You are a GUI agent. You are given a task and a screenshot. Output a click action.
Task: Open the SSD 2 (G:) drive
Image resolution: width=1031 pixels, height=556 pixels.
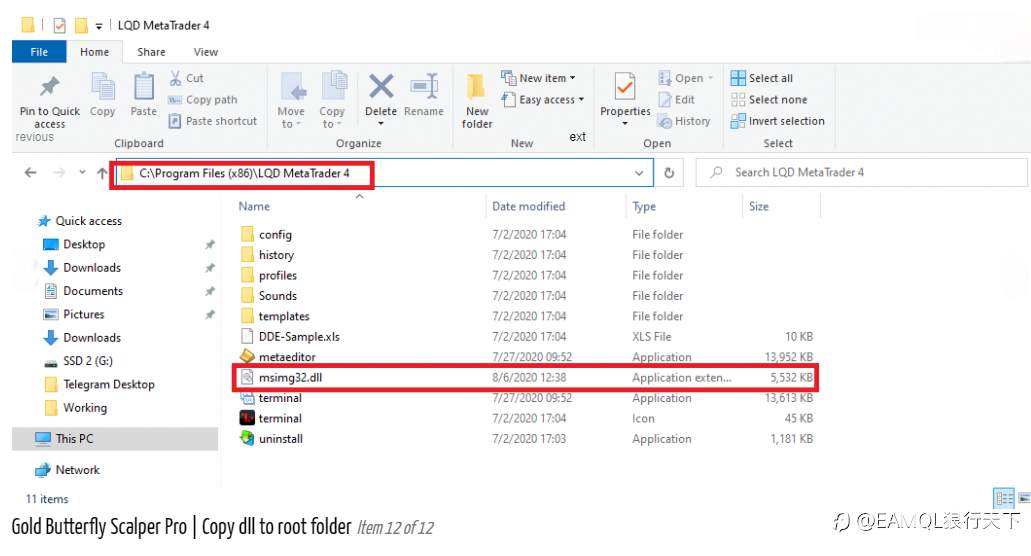[x=78, y=361]
